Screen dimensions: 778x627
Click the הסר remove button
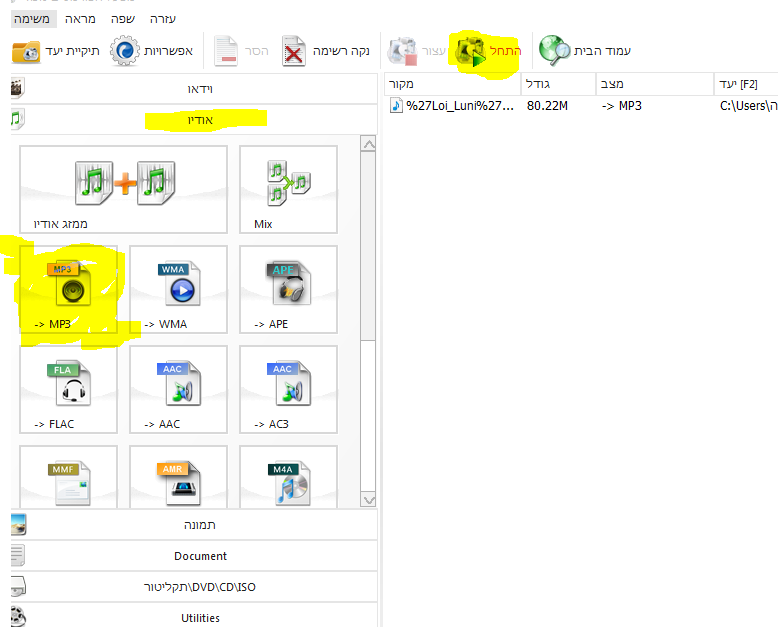[241, 51]
